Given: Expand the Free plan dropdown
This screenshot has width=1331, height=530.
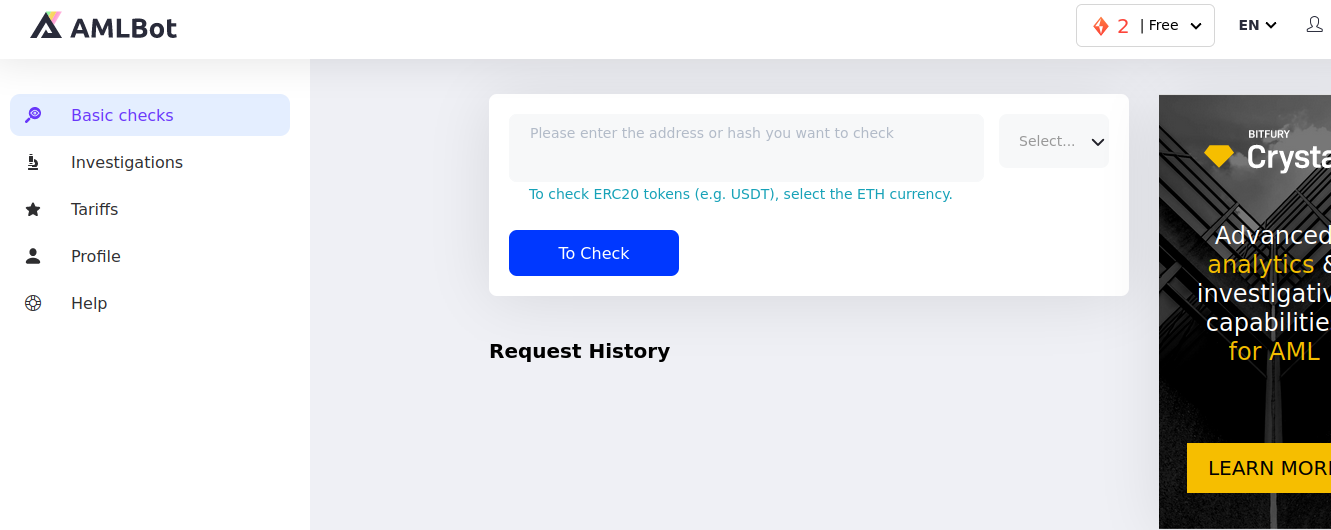Looking at the screenshot, I should tap(1172, 26).
